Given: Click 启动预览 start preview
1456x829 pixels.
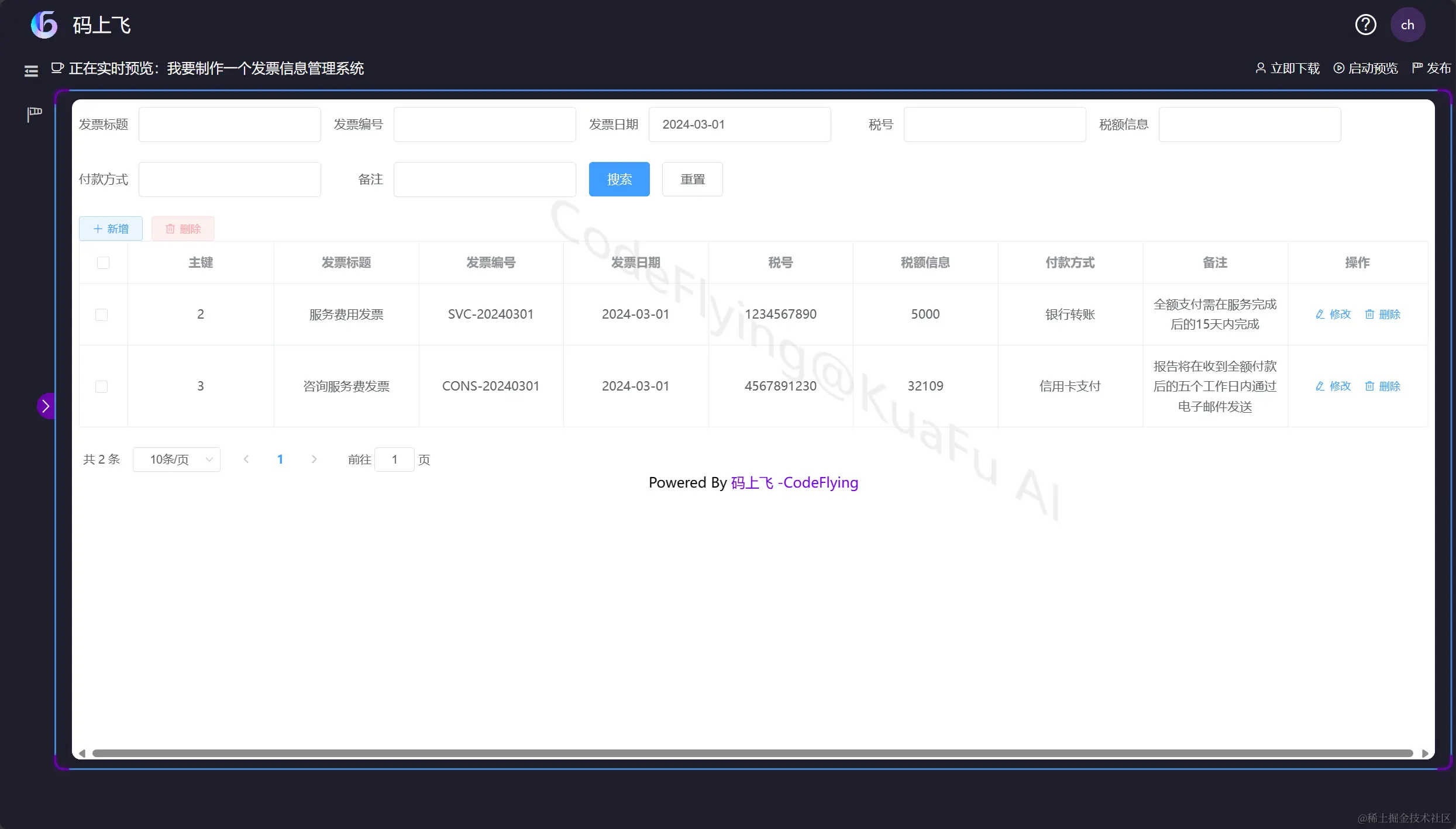Looking at the screenshot, I should click(1365, 68).
